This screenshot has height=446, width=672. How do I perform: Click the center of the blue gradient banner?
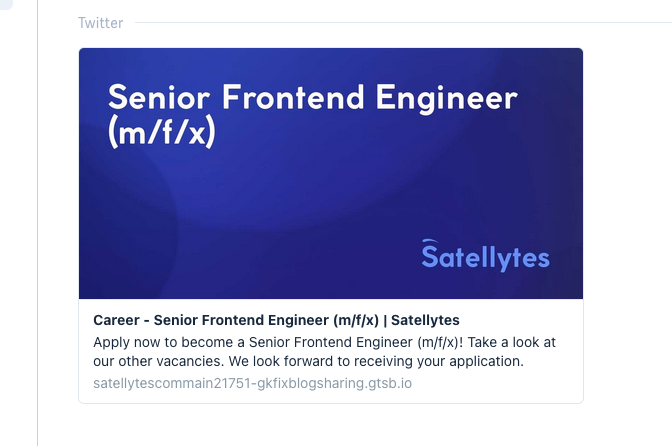331,174
